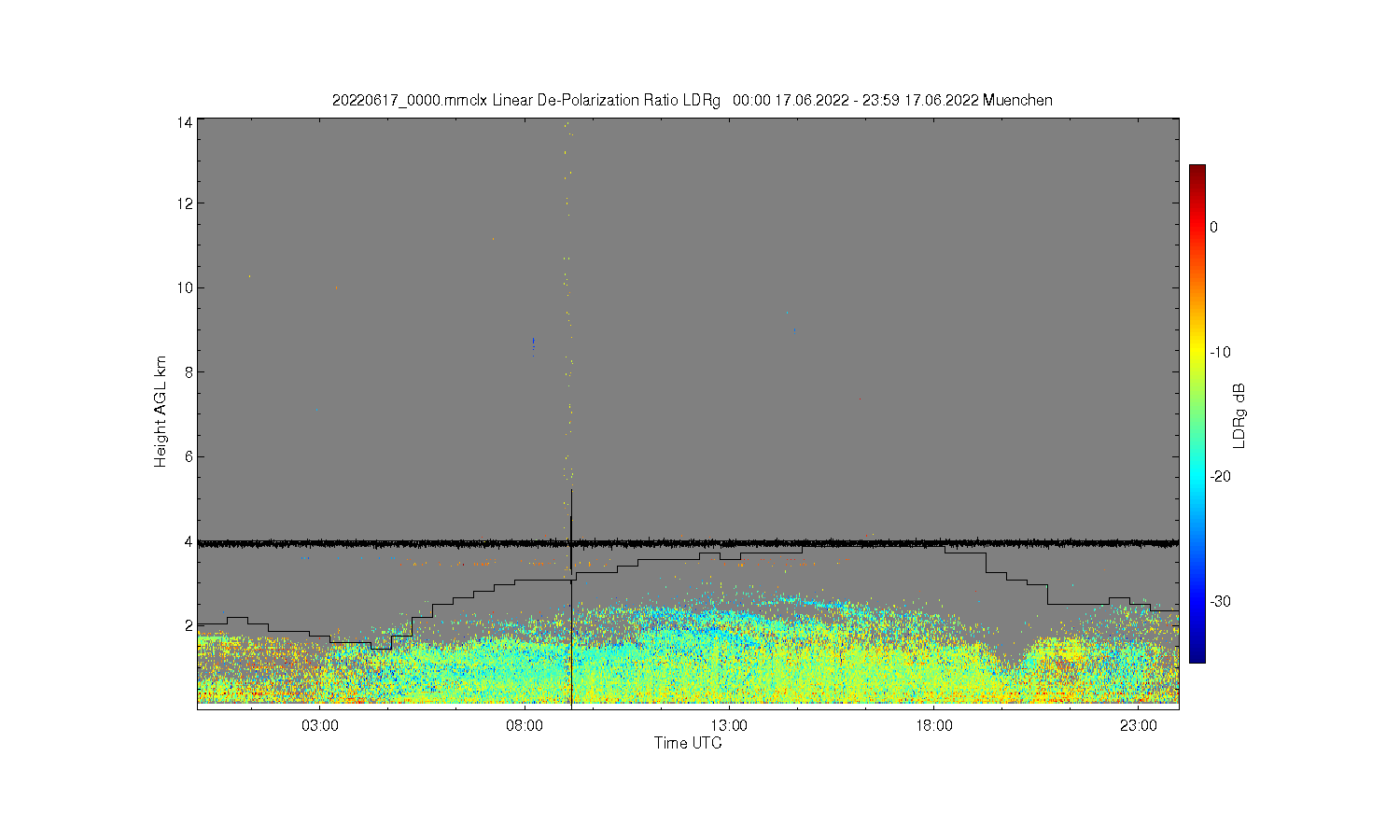The height and width of the screenshot is (840, 1400).
Task: Click the thick black horizontal line at 4 km
Action: pyautogui.click(x=688, y=542)
